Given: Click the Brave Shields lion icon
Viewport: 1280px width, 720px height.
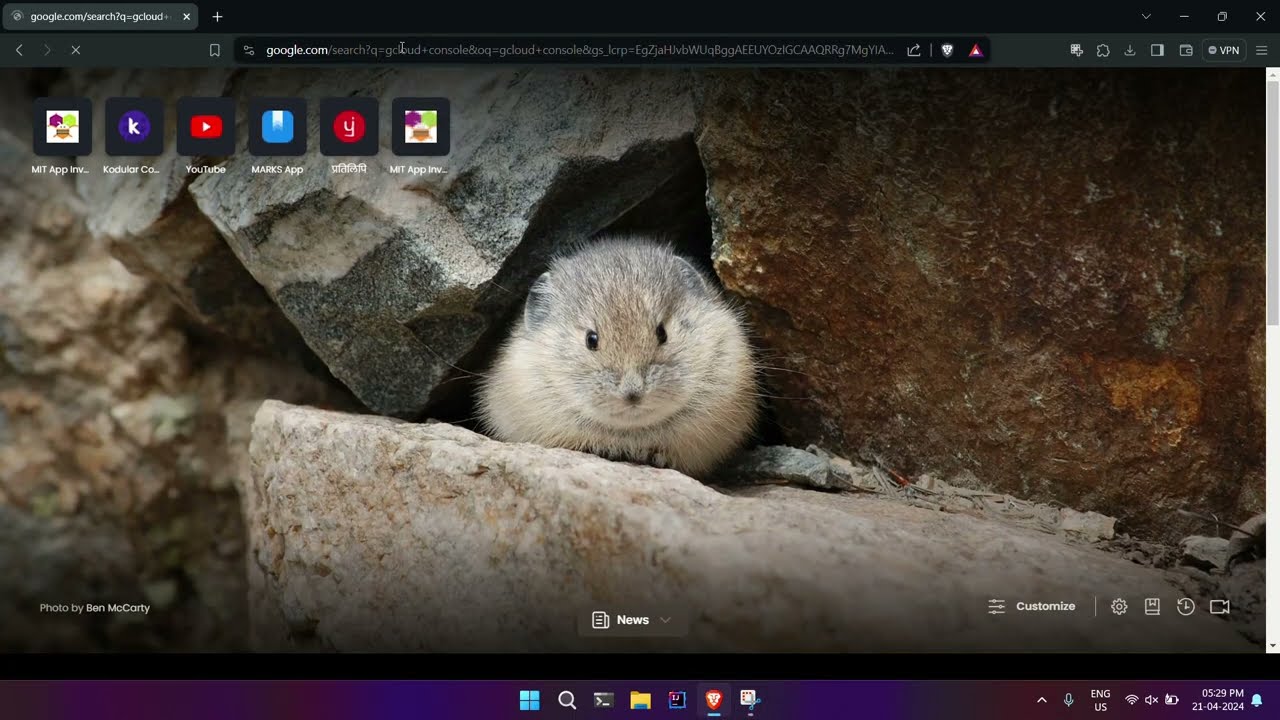Looking at the screenshot, I should [947, 50].
